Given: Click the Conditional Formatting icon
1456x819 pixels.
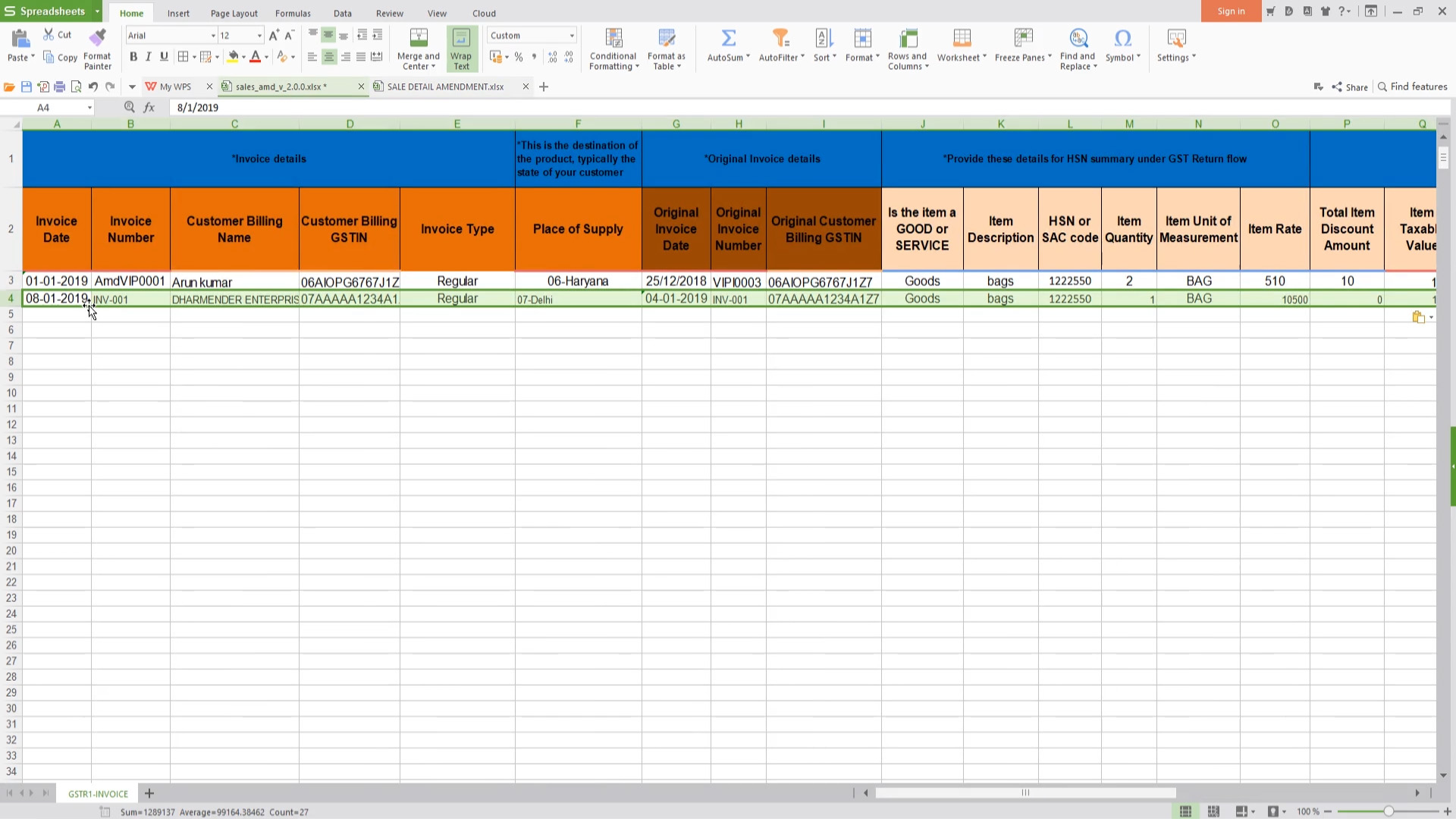Looking at the screenshot, I should click(613, 38).
